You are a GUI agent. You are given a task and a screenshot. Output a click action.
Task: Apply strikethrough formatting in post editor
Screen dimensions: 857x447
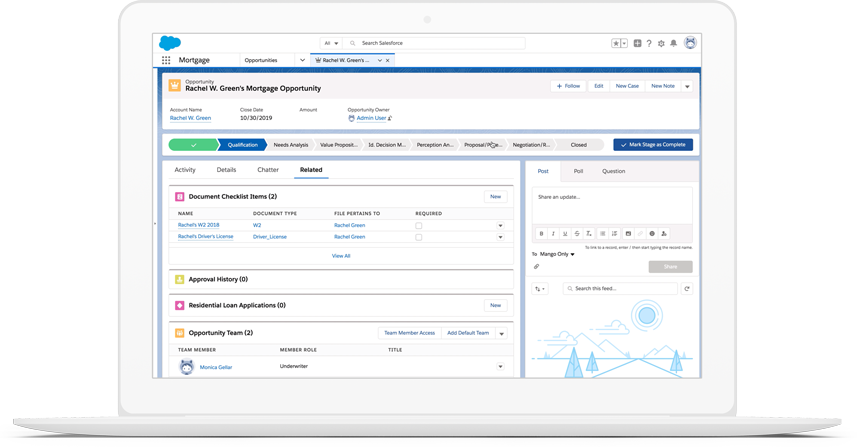tap(577, 234)
